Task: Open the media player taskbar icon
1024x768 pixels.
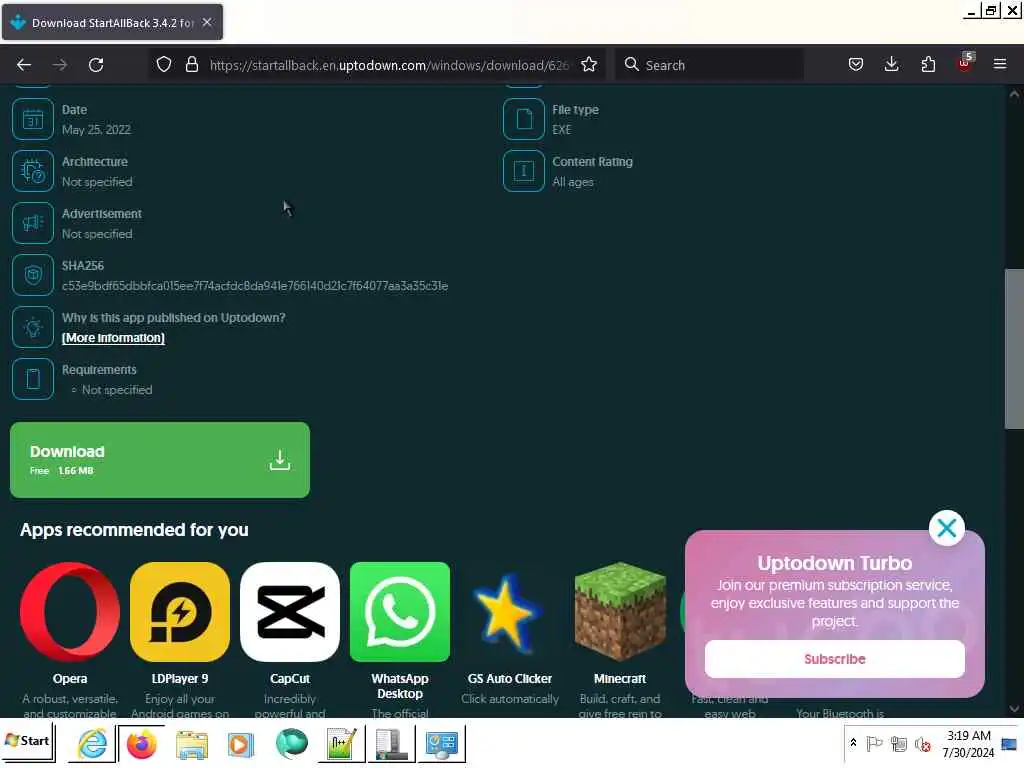Action: click(240, 744)
